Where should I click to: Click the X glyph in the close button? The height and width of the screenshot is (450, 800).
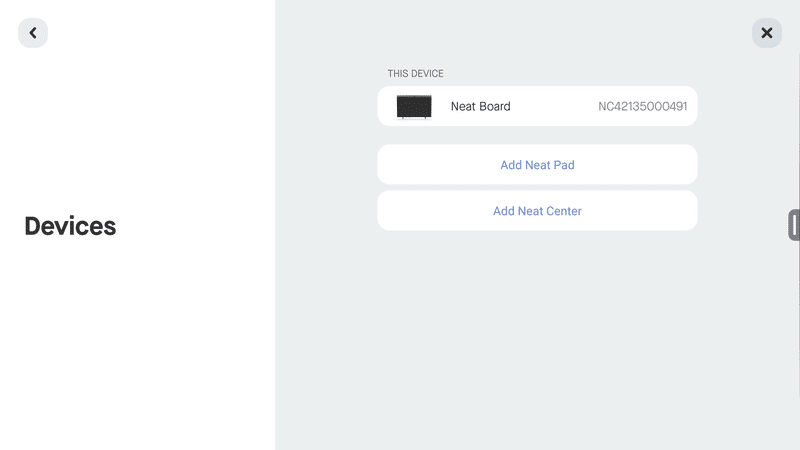[x=766, y=33]
